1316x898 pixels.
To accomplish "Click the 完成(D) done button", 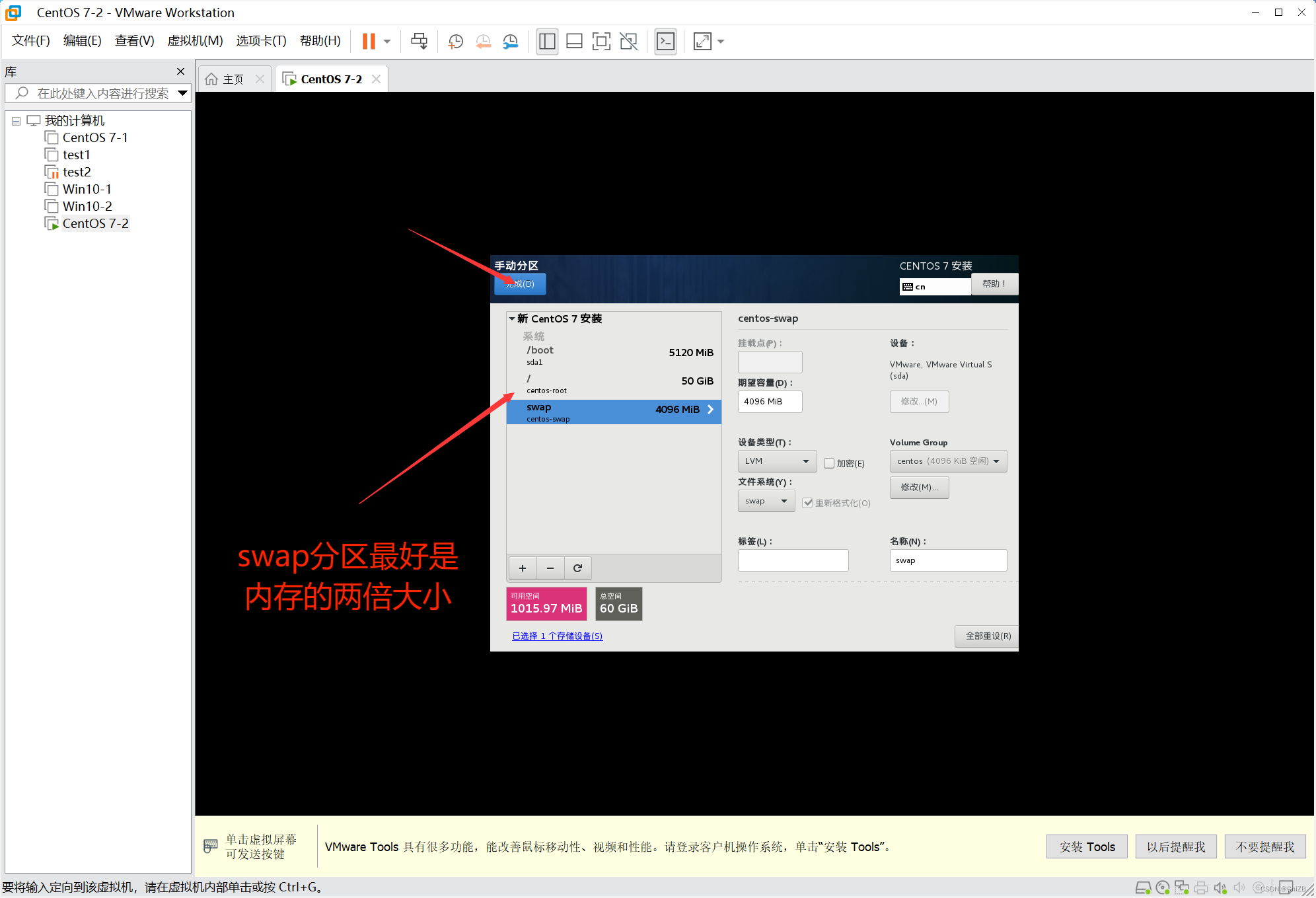I will 520,284.
